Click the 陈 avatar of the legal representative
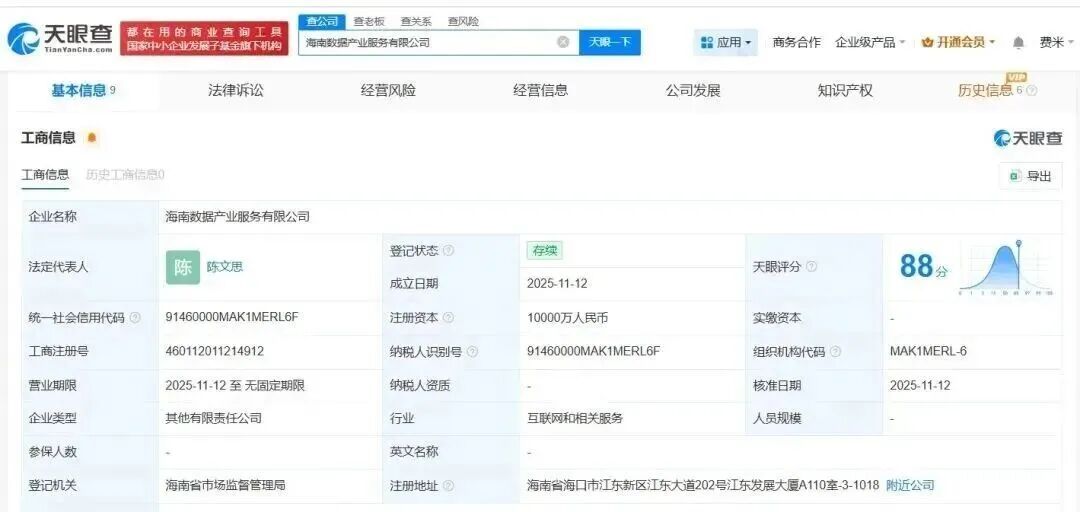Image resolution: width=1080 pixels, height=512 pixels. [x=183, y=267]
